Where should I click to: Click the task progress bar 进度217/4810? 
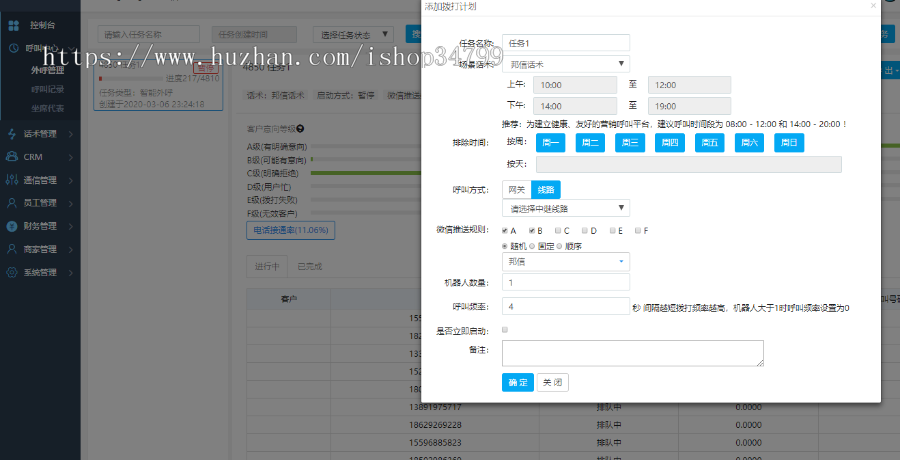coord(132,78)
